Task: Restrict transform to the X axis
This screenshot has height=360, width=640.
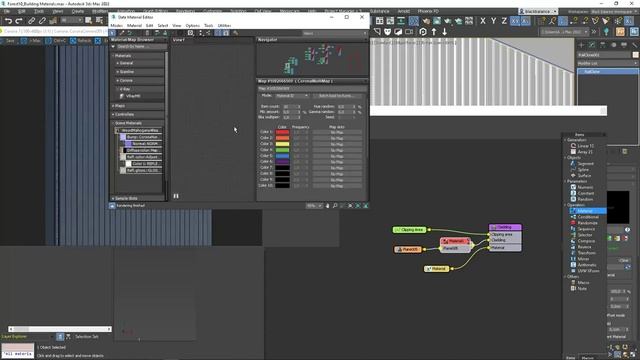Action: pyautogui.click(x=483, y=20)
